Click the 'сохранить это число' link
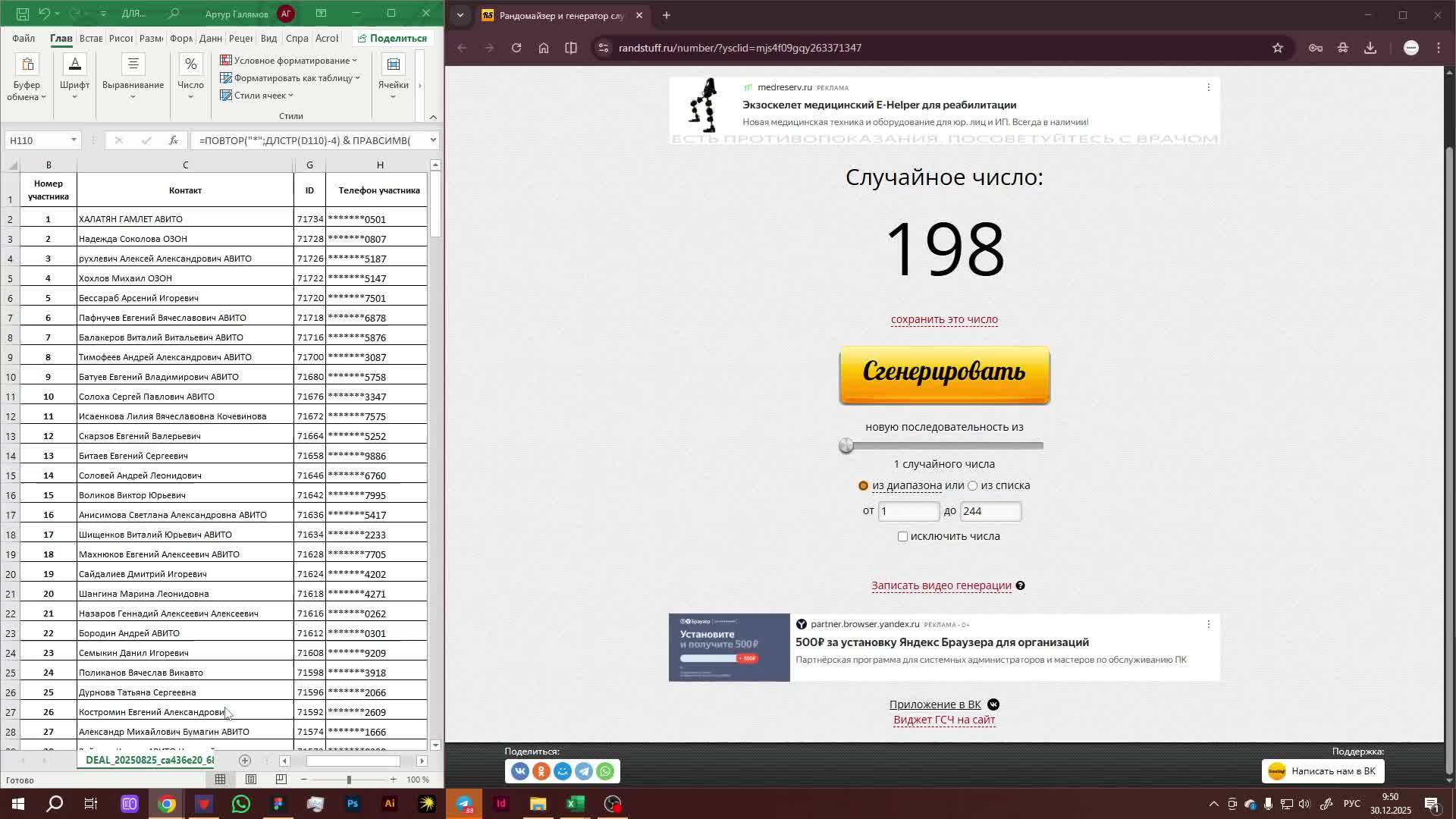The image size is (1456, 819). (x=944, y=319)
